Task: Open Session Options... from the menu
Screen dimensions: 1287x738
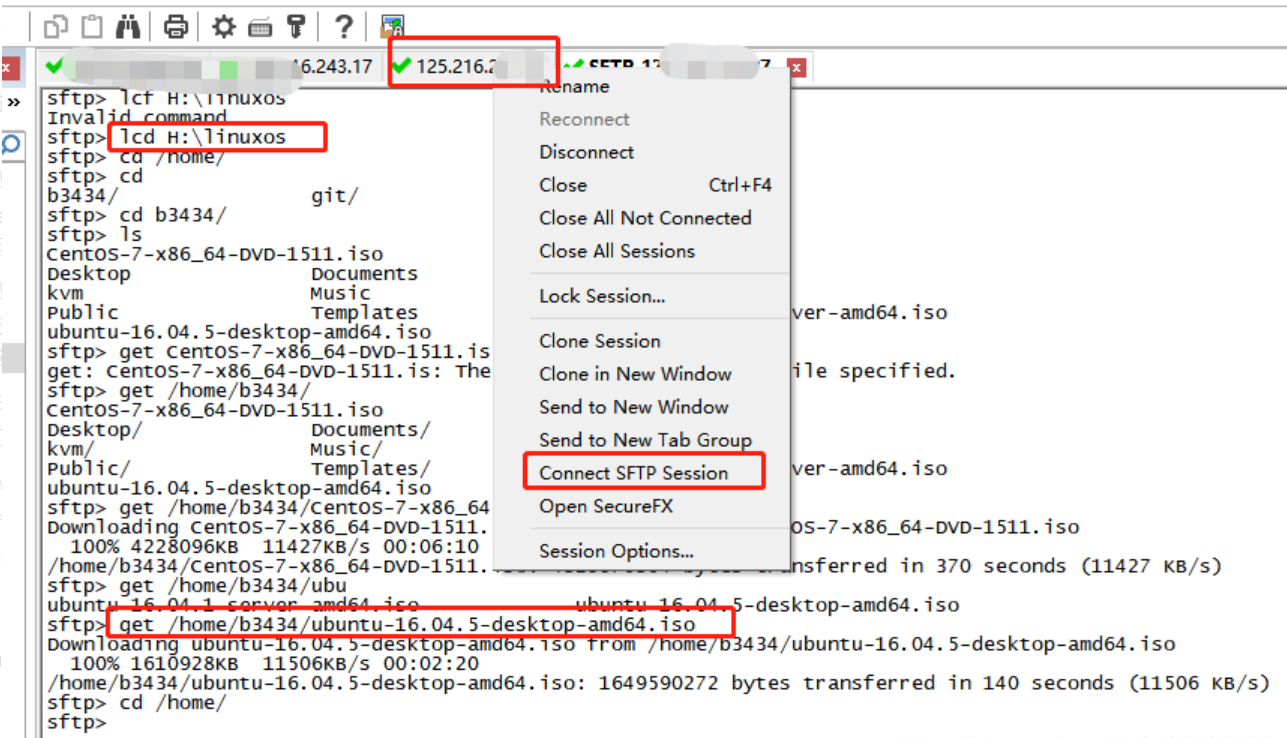Action: tap(617, 551)
